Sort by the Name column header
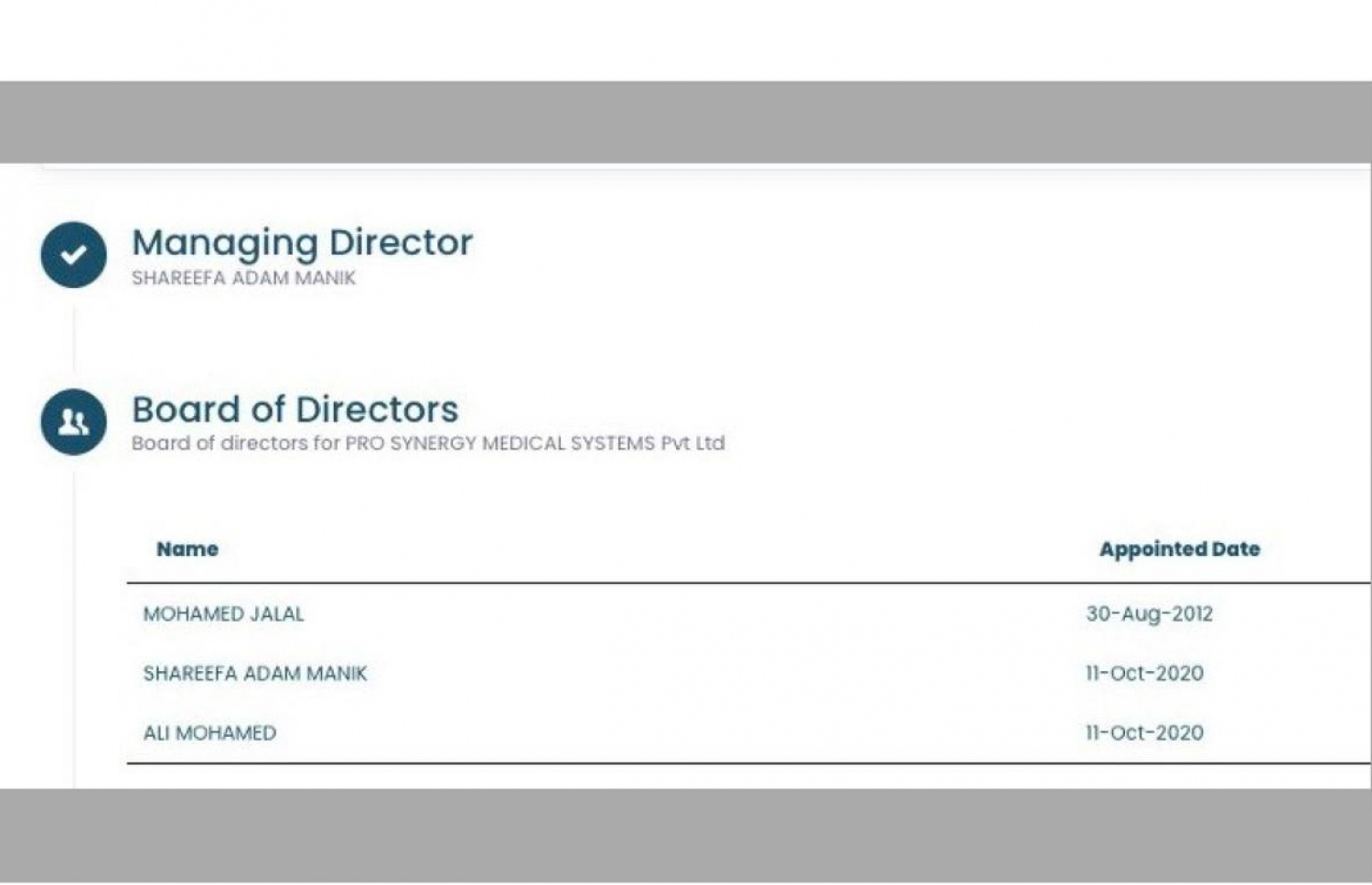The image size is (1372, 885). pos(188,549)
